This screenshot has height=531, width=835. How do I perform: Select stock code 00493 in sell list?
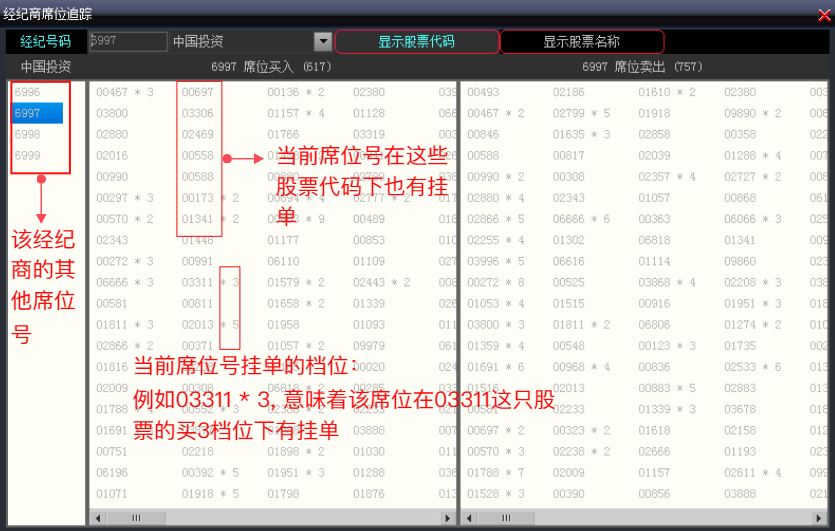coord(483,92)
